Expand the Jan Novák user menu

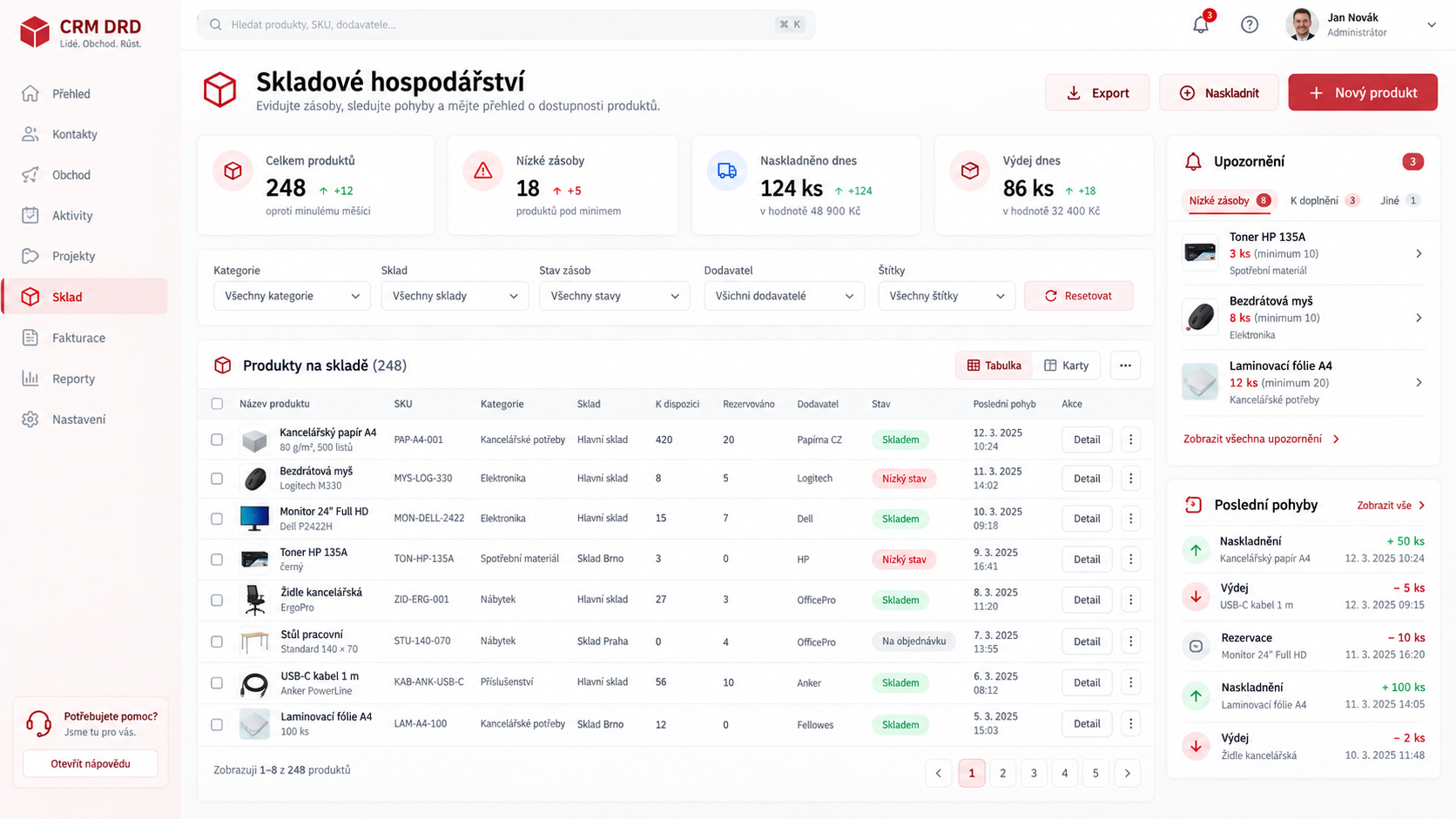pos(1431,24)
